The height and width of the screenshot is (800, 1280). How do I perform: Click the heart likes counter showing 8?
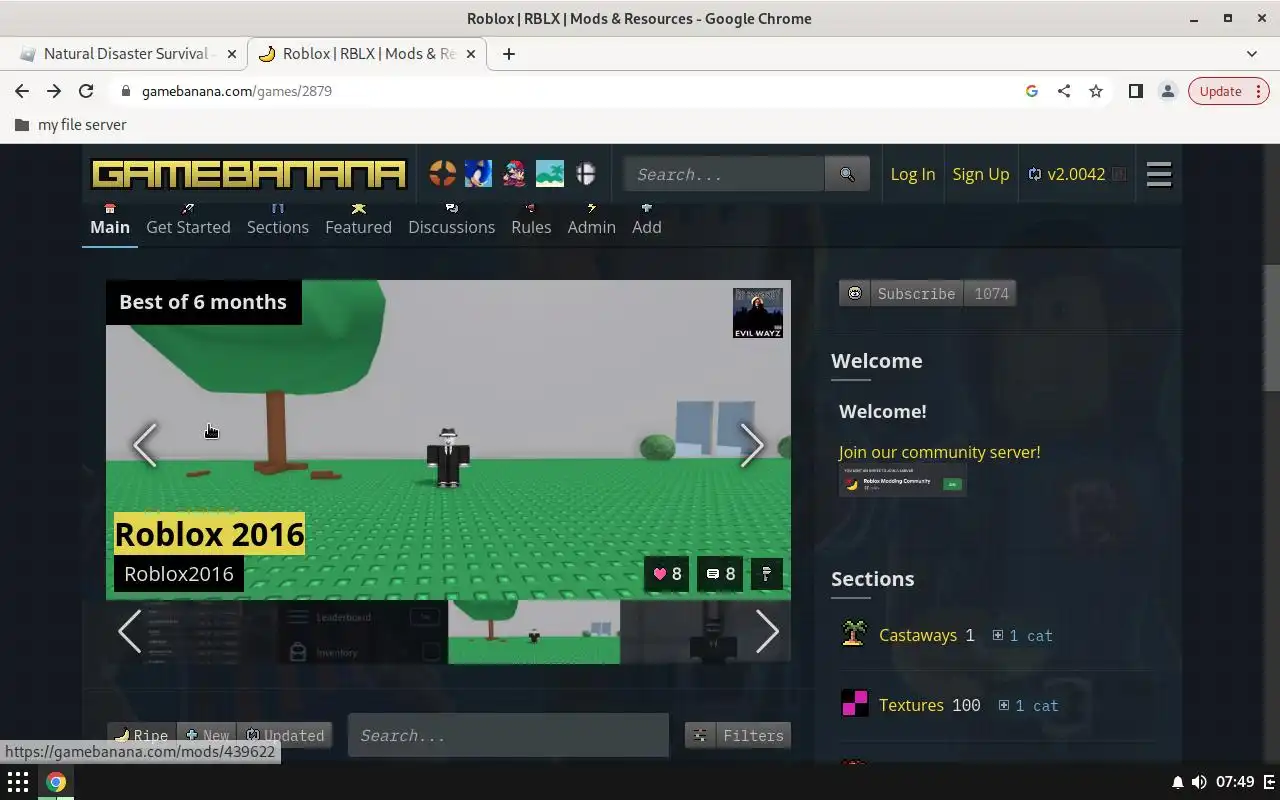pos(667,574)
